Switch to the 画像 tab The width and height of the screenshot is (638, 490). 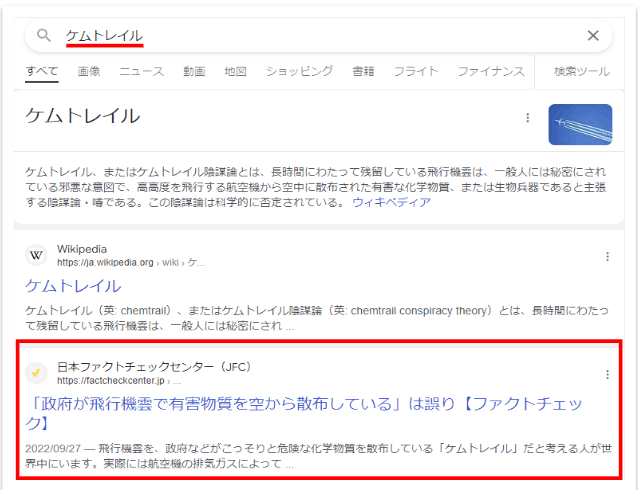click(x=89, y=71)
